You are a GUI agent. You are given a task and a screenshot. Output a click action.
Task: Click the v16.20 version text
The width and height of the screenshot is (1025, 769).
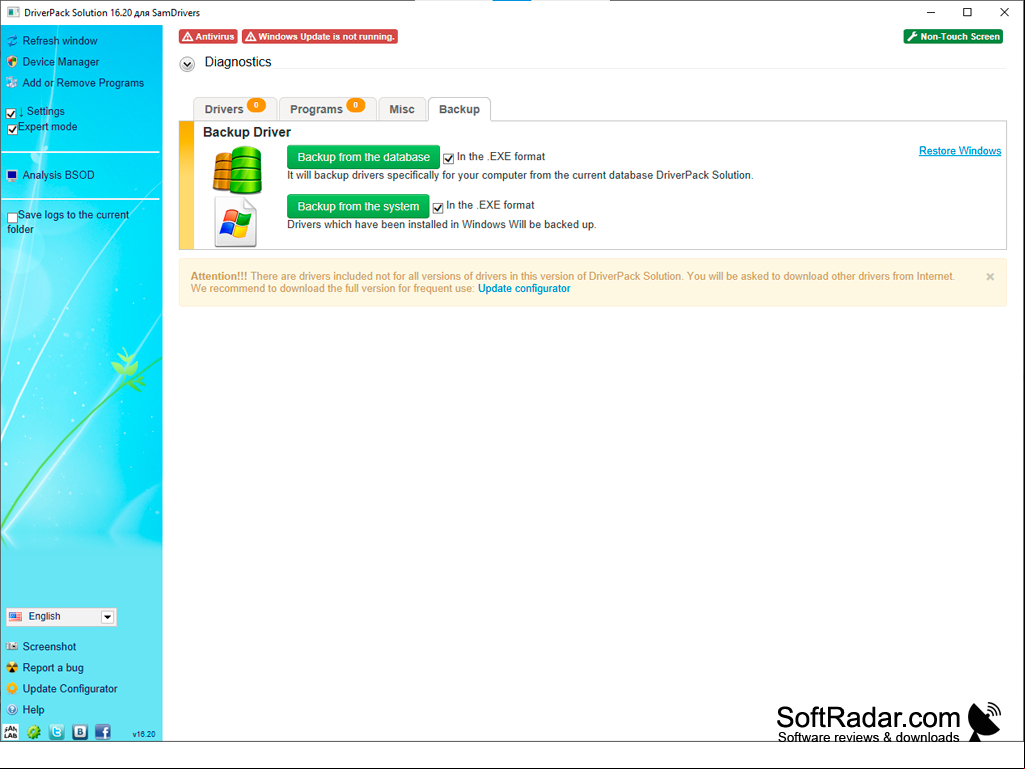[x=144, y=734]
